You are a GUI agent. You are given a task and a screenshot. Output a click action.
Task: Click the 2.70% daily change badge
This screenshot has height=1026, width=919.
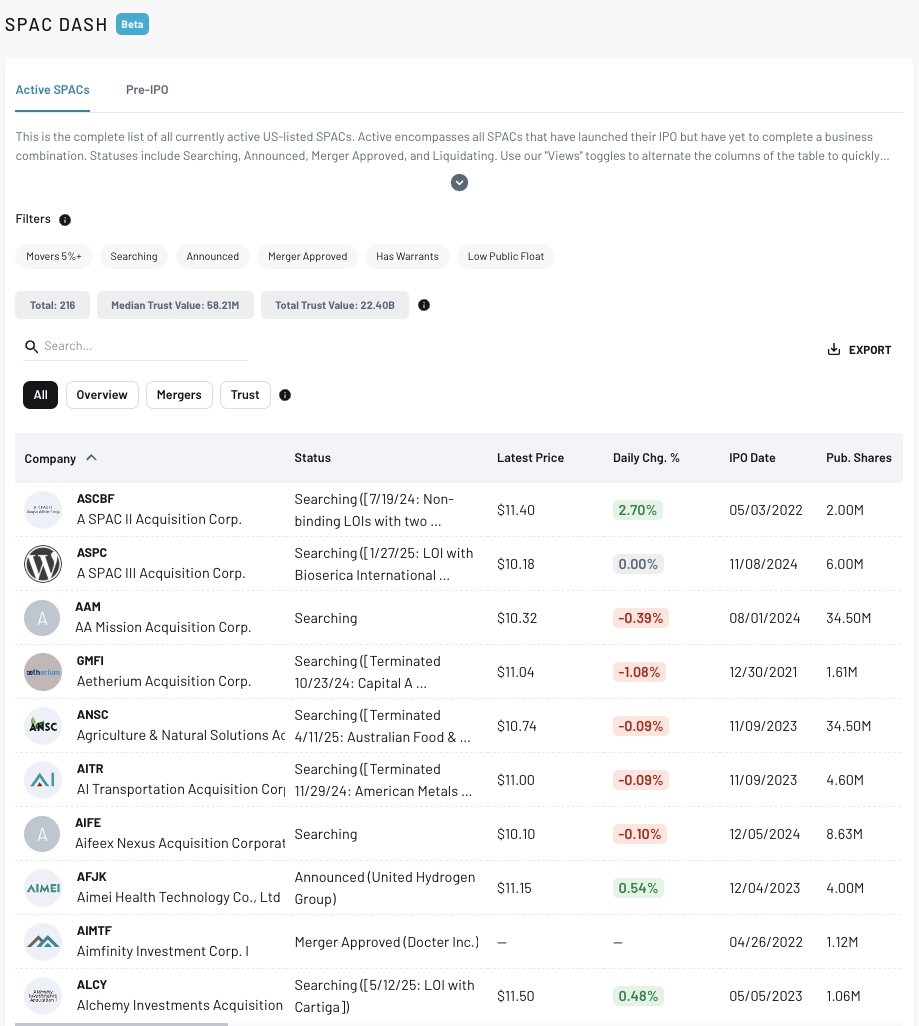[x=638, y=510]
